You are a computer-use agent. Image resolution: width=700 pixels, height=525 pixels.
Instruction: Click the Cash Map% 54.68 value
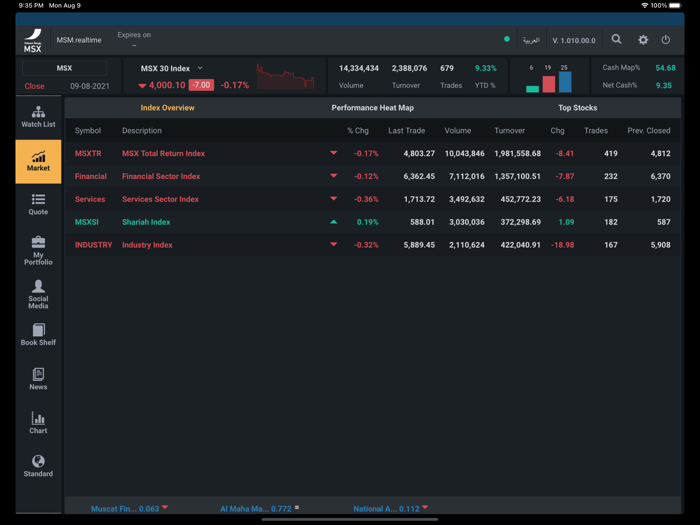coord(665,68)
